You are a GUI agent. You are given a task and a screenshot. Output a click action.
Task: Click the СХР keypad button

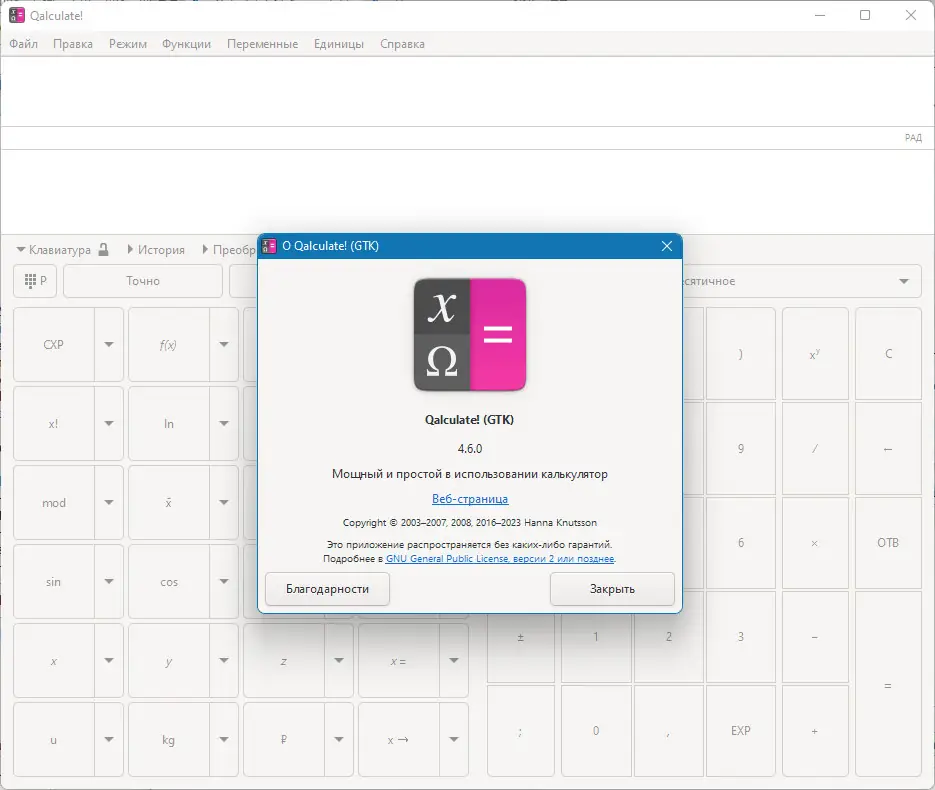coord(54,345)
